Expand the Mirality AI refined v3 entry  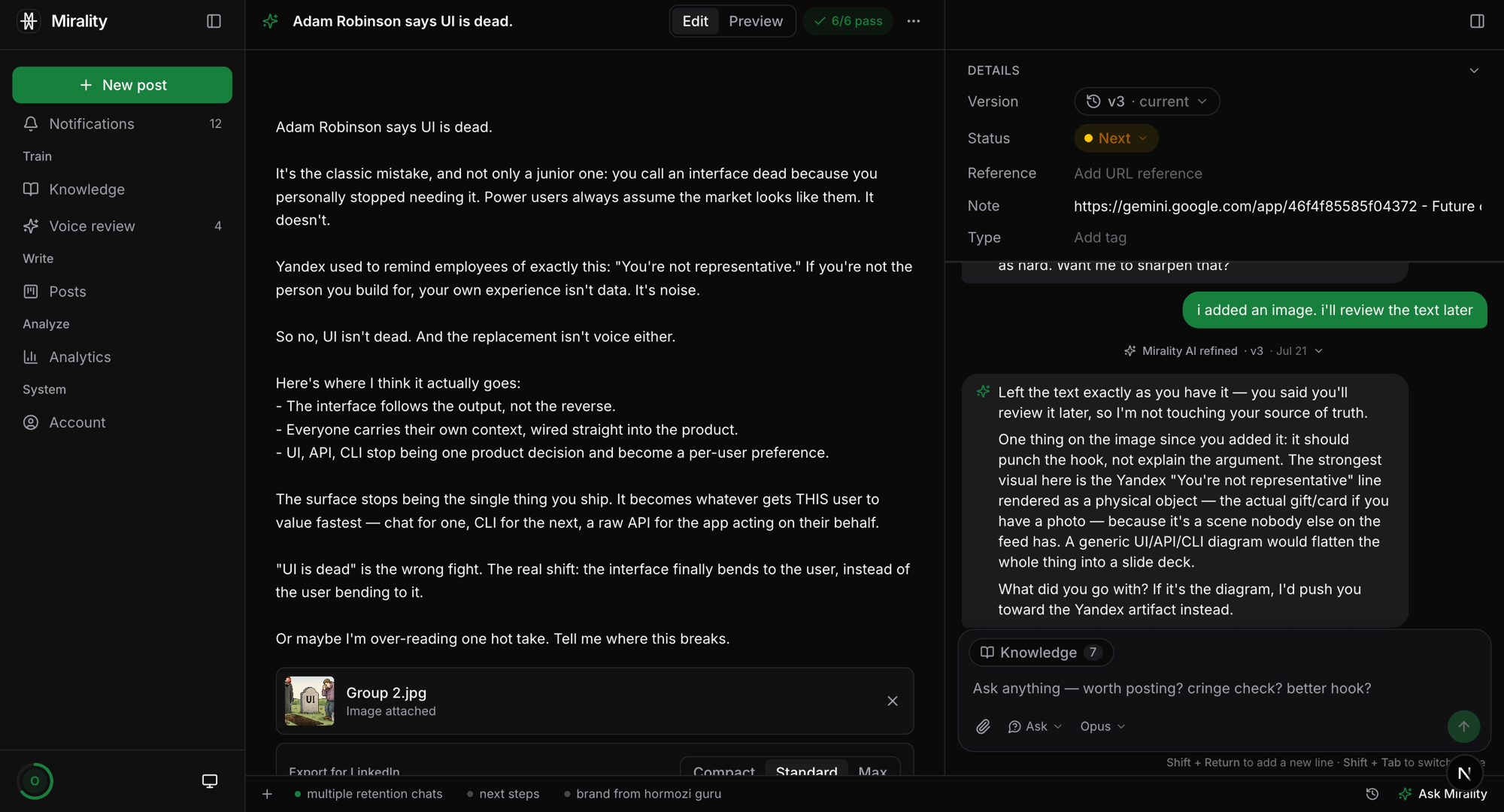click(x=1223, y=351)
